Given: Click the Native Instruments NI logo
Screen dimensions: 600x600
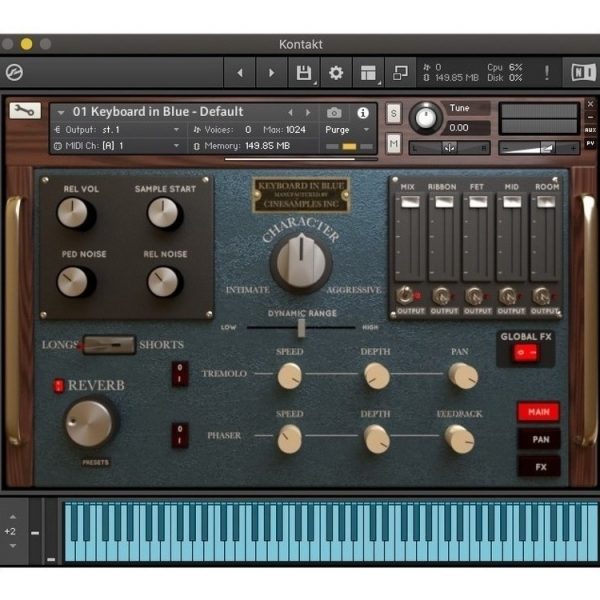Looking at the screenshot, I should pyautogui.click(x=584, y=72).
